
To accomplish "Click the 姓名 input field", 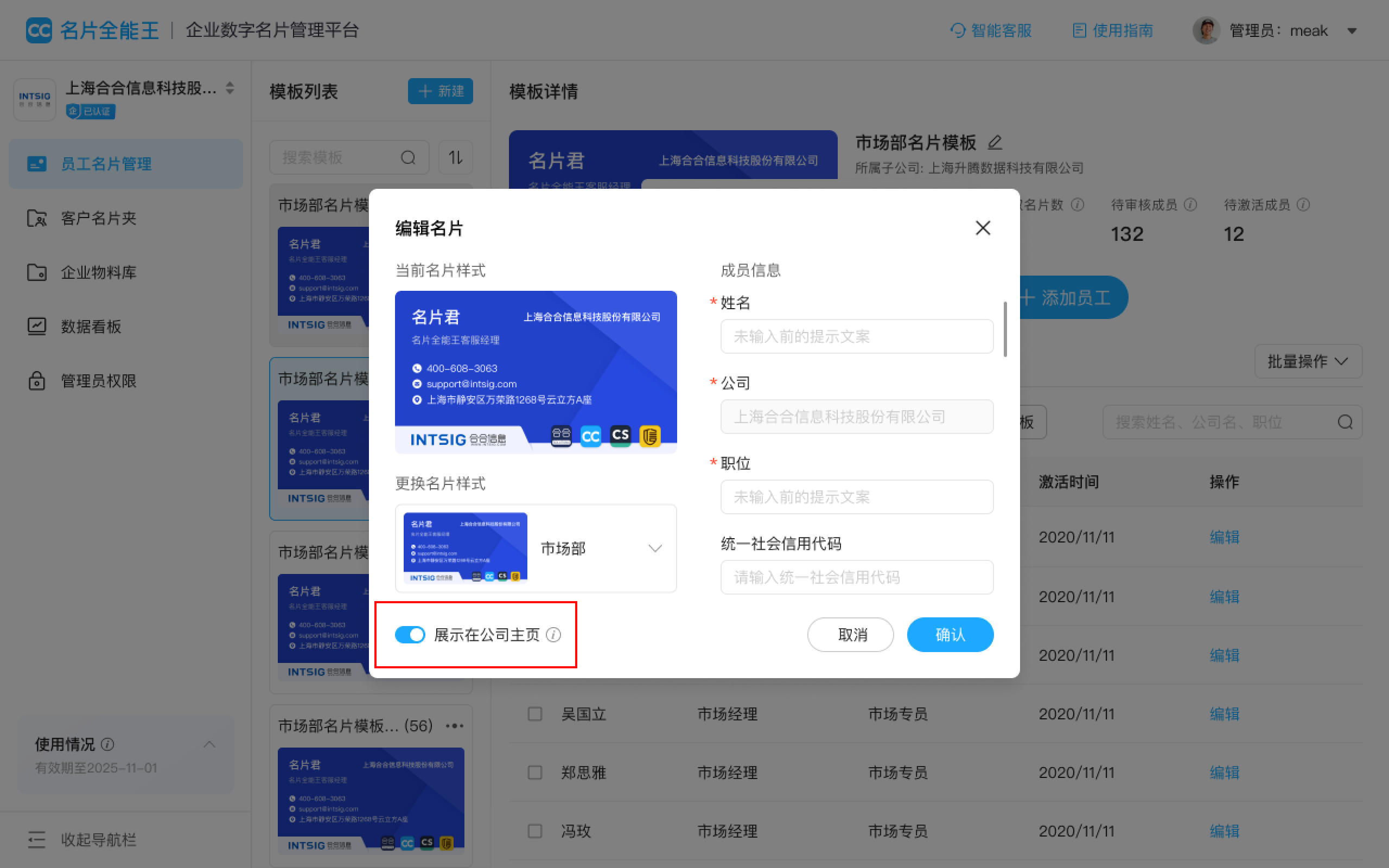I will (x=856, y=336).
